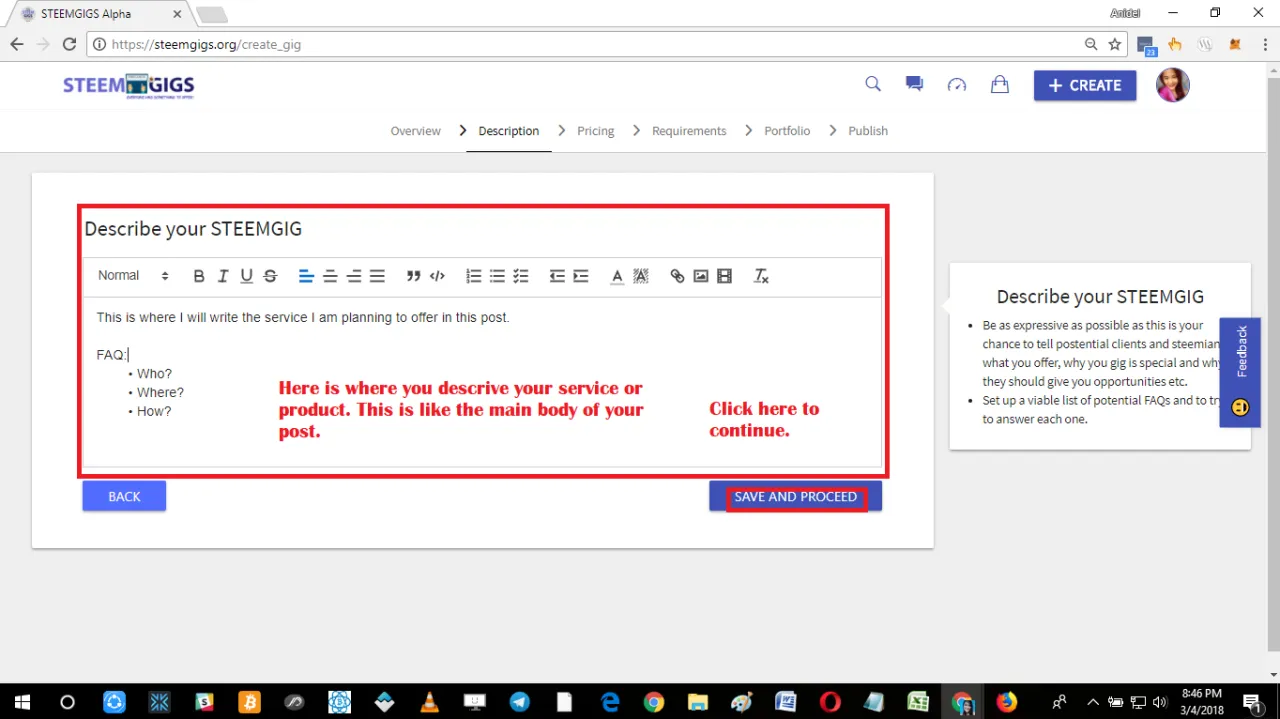Screen dimensions: 1280x719
Task: Align text right in editor
Action: point(354,276)
